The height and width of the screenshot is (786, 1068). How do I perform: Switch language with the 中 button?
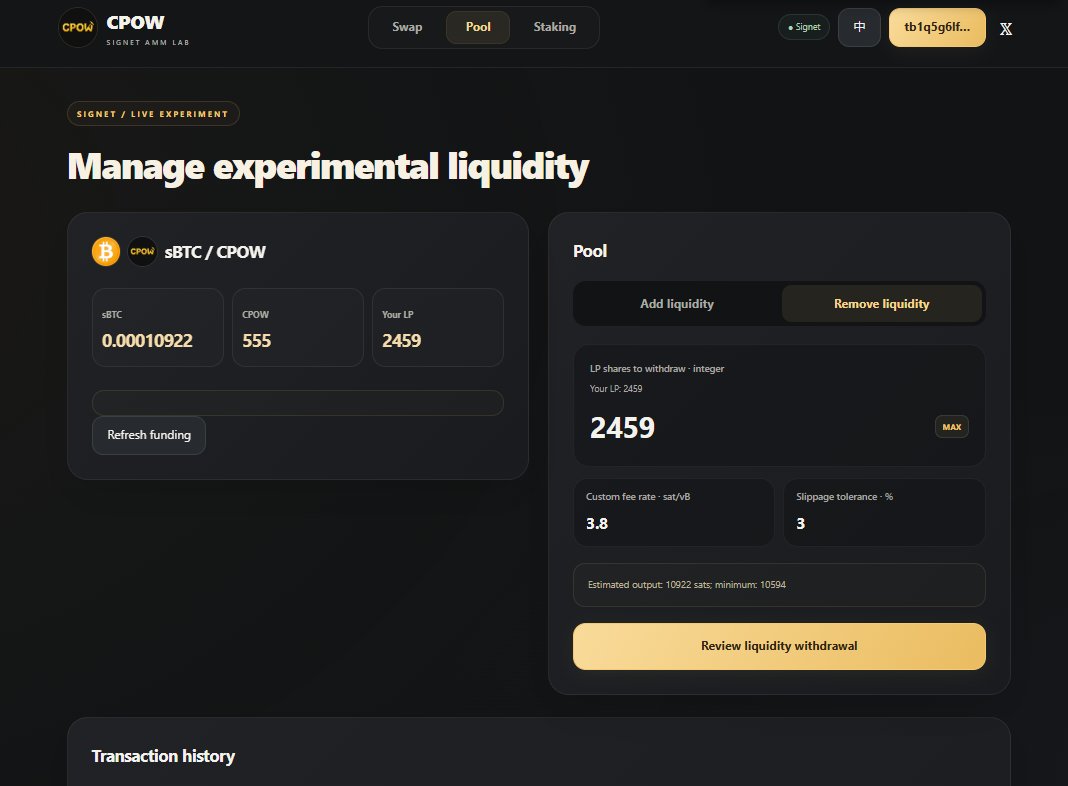[859, 27]
